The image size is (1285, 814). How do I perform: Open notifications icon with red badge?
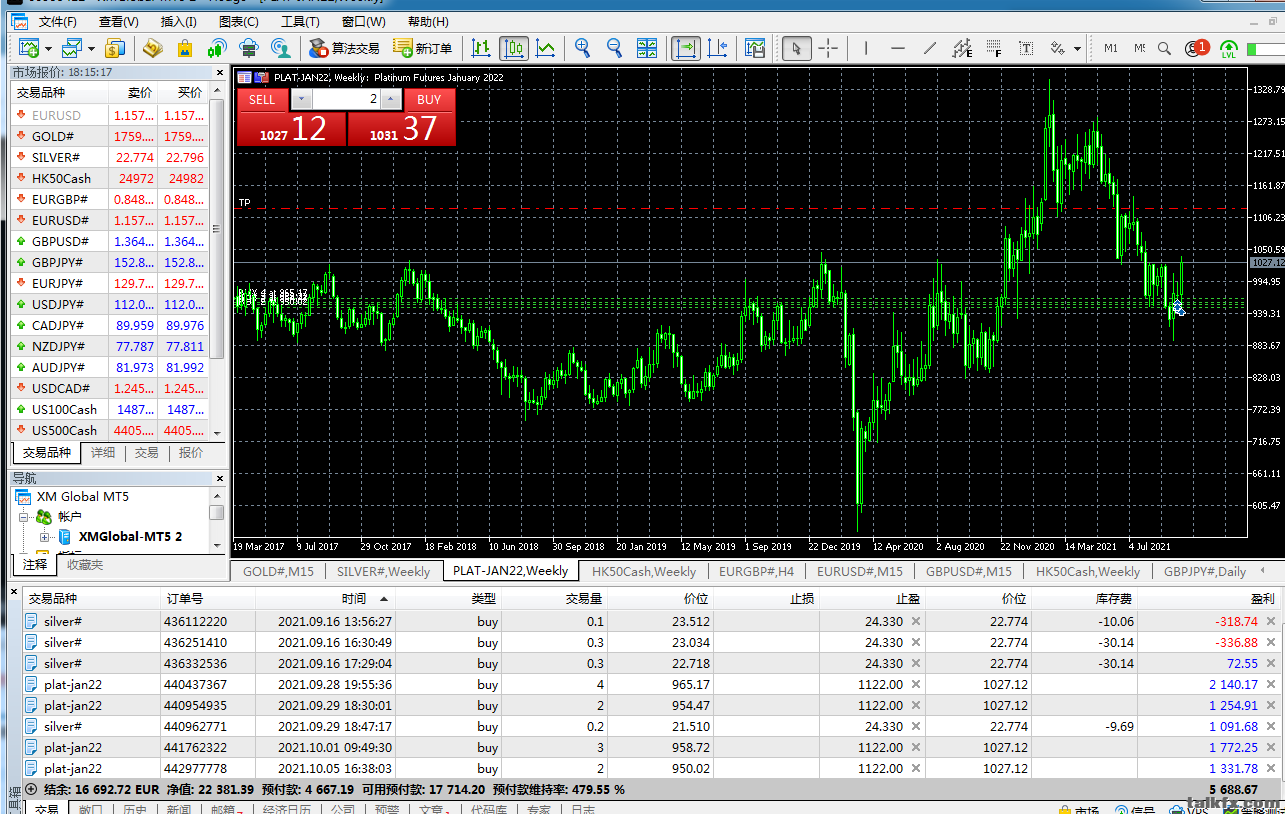coord(1196,48)
